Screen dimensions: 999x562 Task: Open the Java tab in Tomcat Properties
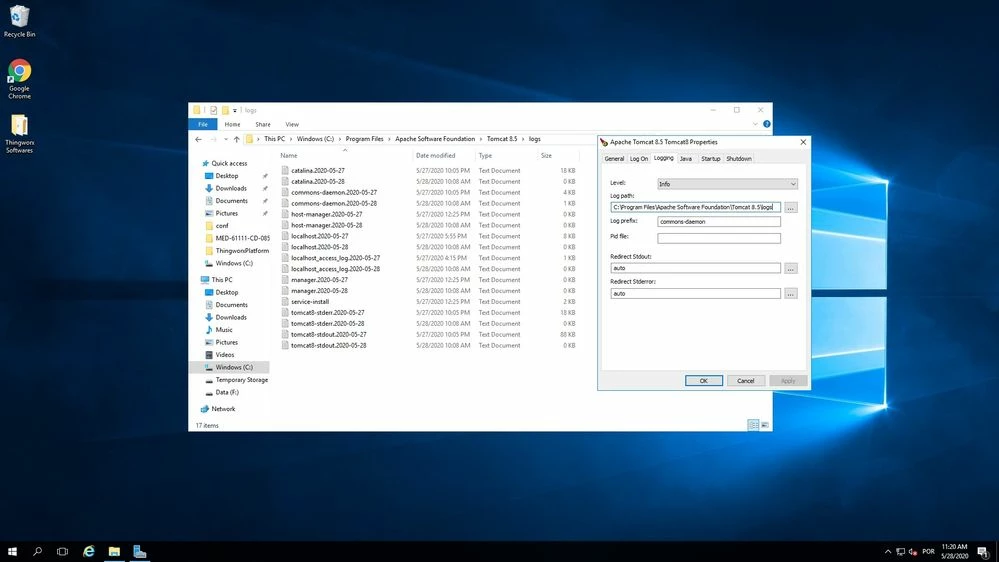pos(686,159)
